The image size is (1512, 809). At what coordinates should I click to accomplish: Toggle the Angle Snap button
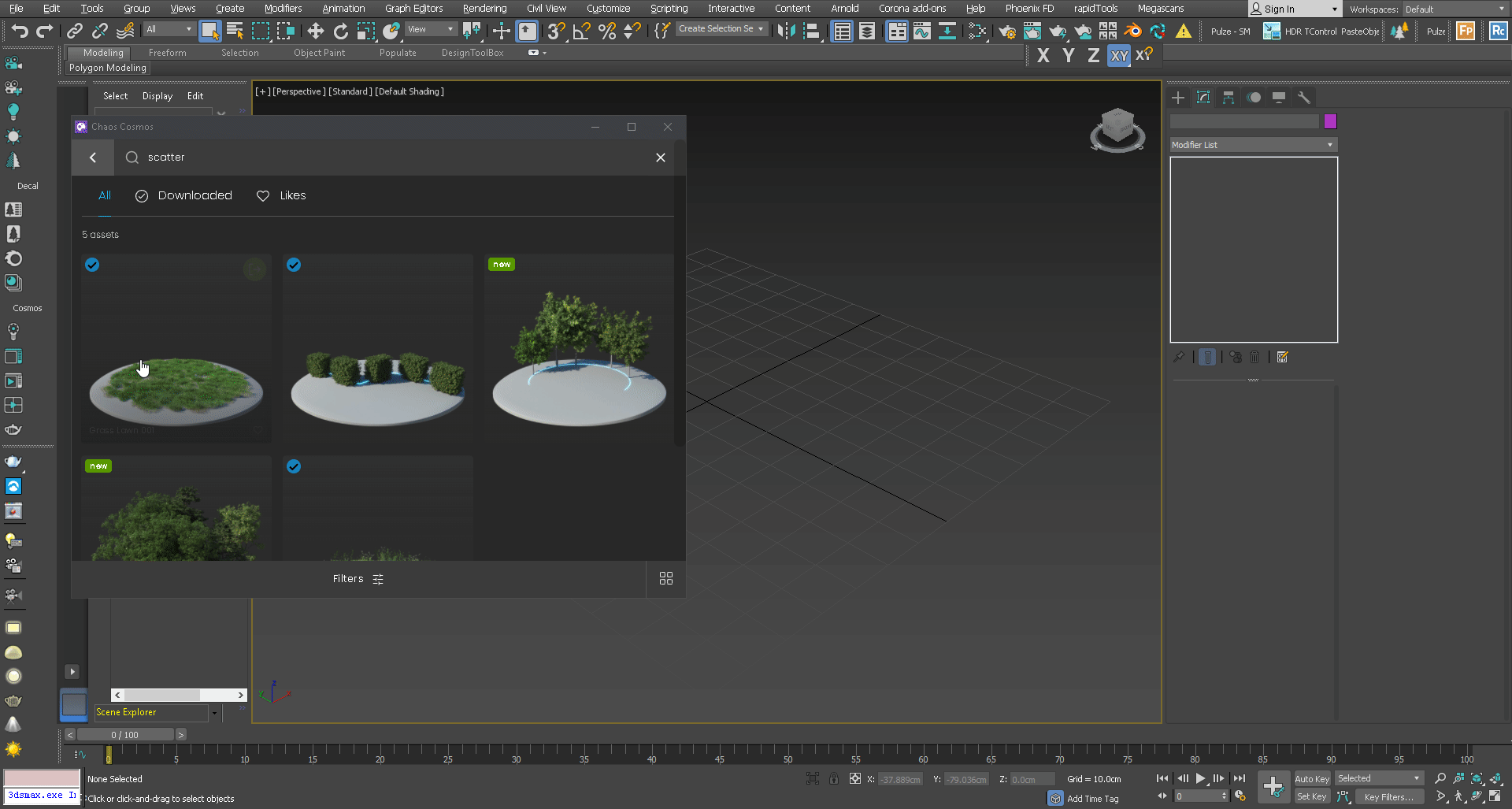[582, 31]
